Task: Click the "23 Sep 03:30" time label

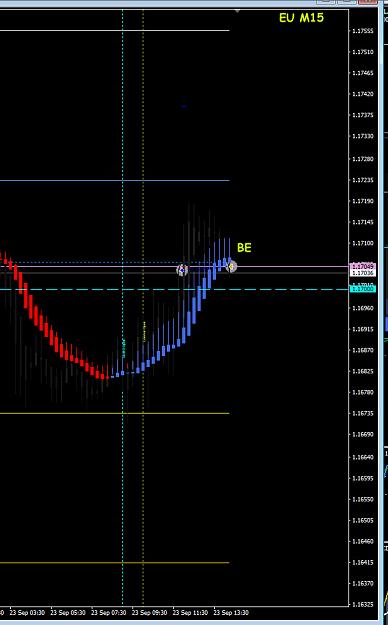Action: [x=27, y=612]
